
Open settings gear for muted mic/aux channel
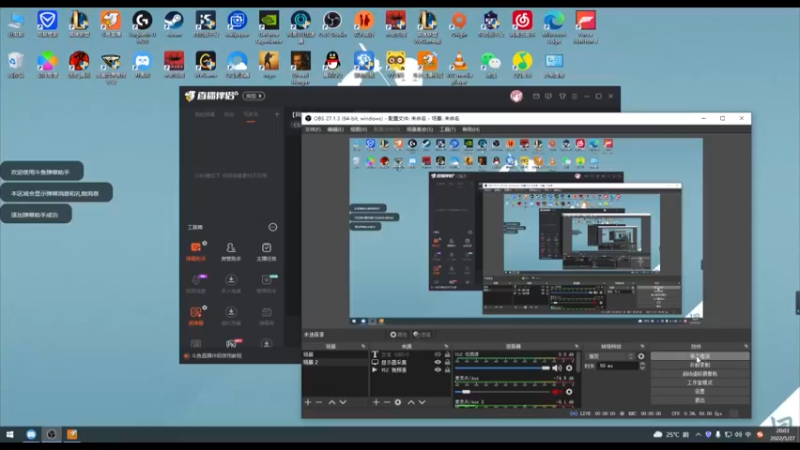pyautogui.click(x=569, y=392)
